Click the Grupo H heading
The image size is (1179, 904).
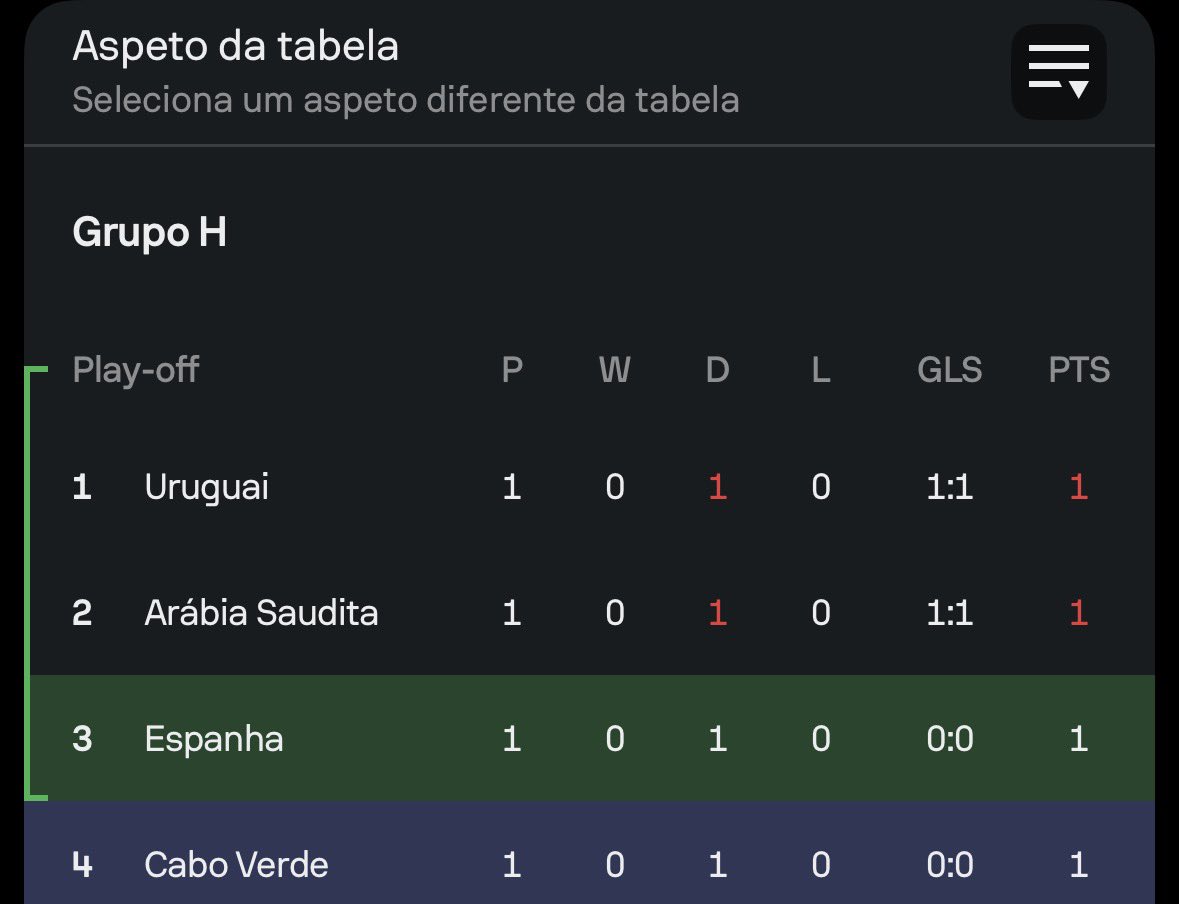point(150,232)
